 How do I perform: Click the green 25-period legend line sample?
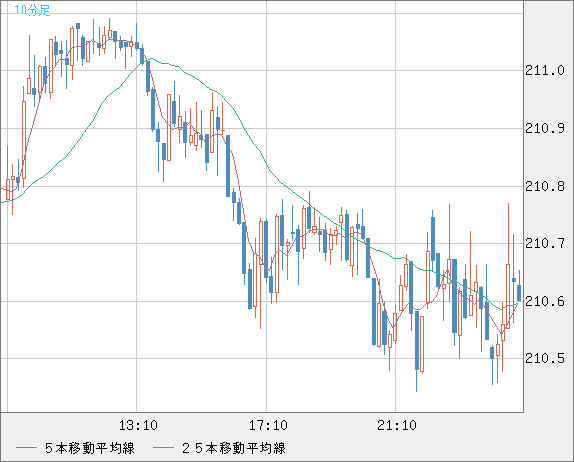tap(163, 448)
